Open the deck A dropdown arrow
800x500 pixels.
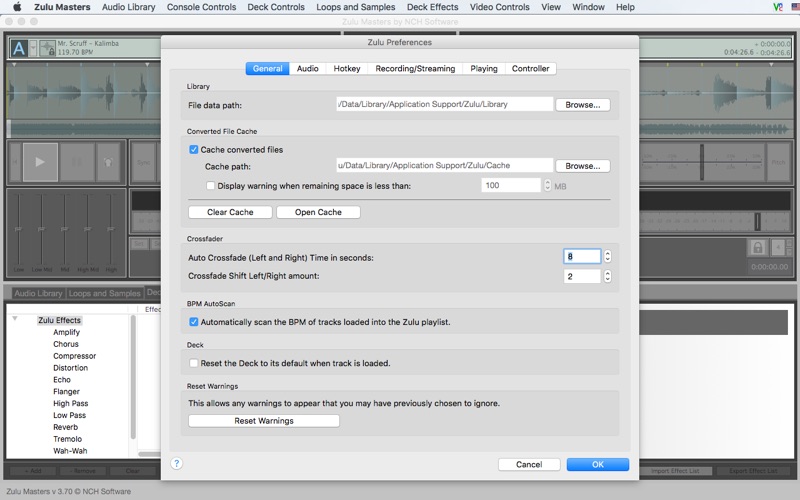click(x=33, y=48)
